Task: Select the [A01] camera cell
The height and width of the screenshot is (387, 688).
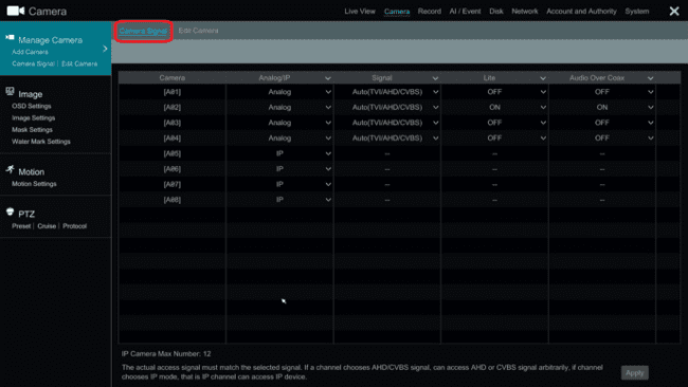Action: pos(172,92)
